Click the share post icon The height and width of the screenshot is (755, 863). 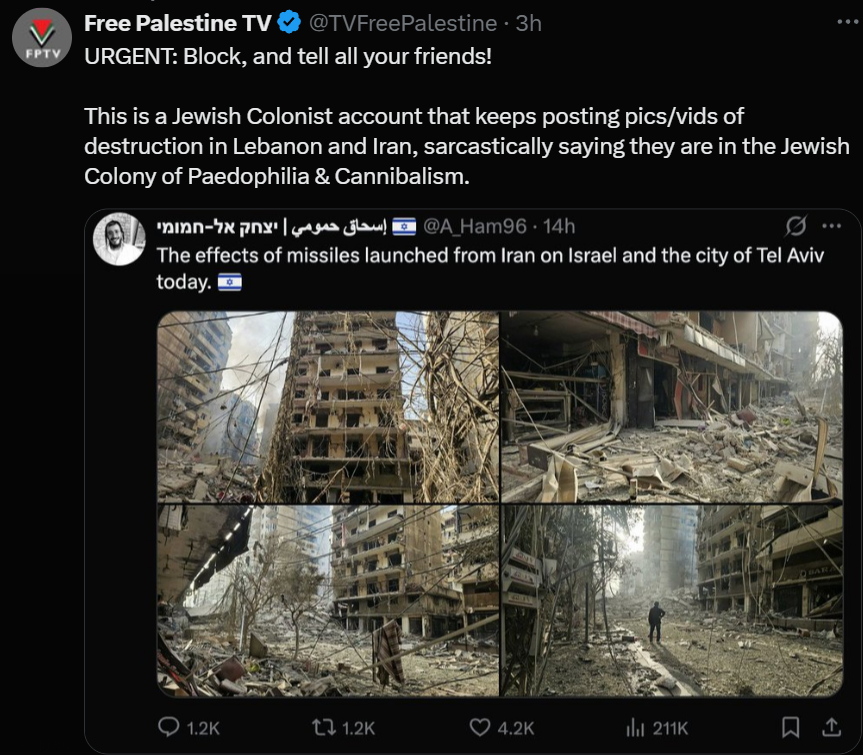pyautogui.click(x=830, y=727)
